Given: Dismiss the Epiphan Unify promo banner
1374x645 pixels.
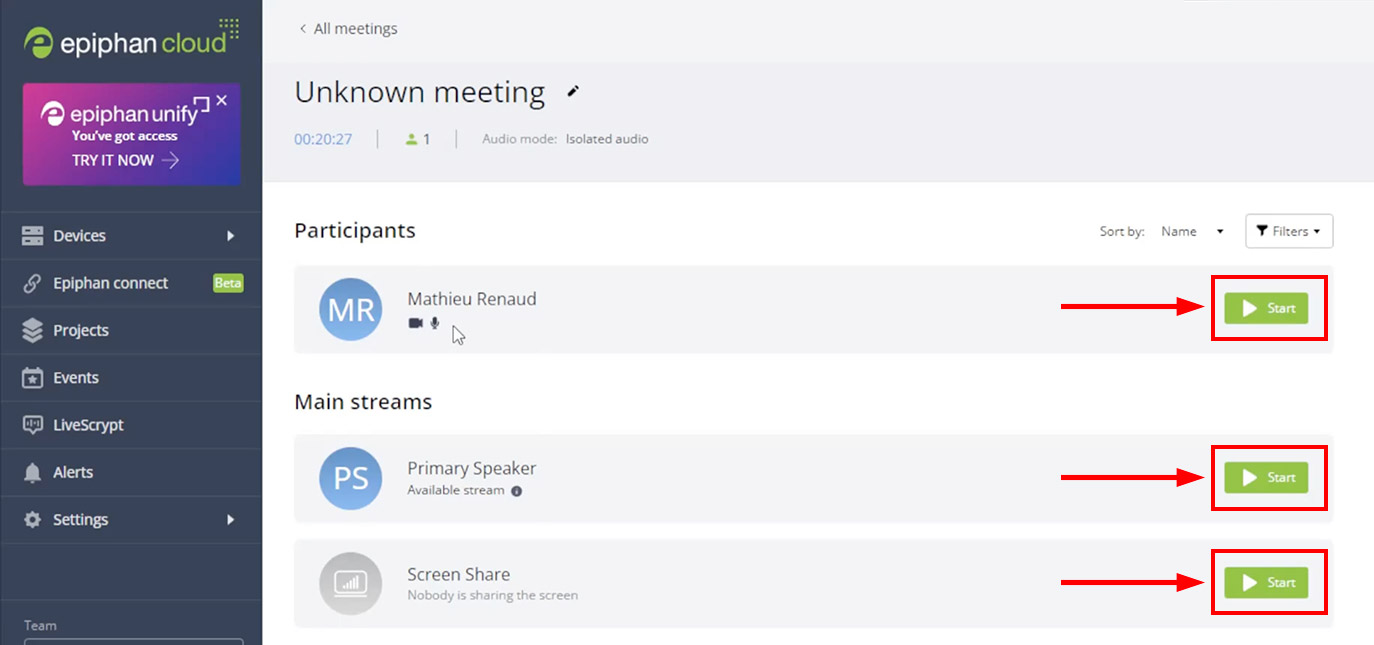Looking at the screenshot, I should point(222,100).
